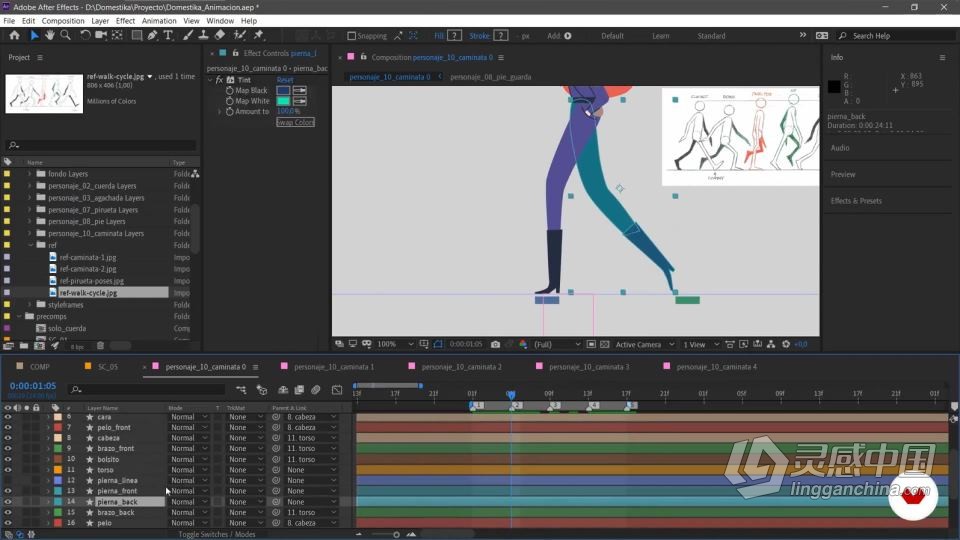Viewport: 960px width, 540px height.
Task: Select the Rectangle shape tool
Action: tap(137, 36)
